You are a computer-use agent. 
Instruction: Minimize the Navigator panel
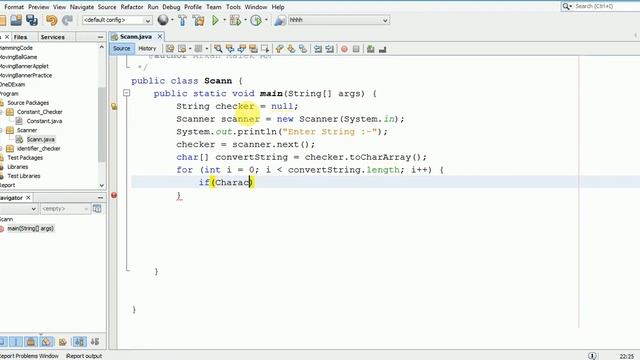pyautogui.click(x=100, y=198)
